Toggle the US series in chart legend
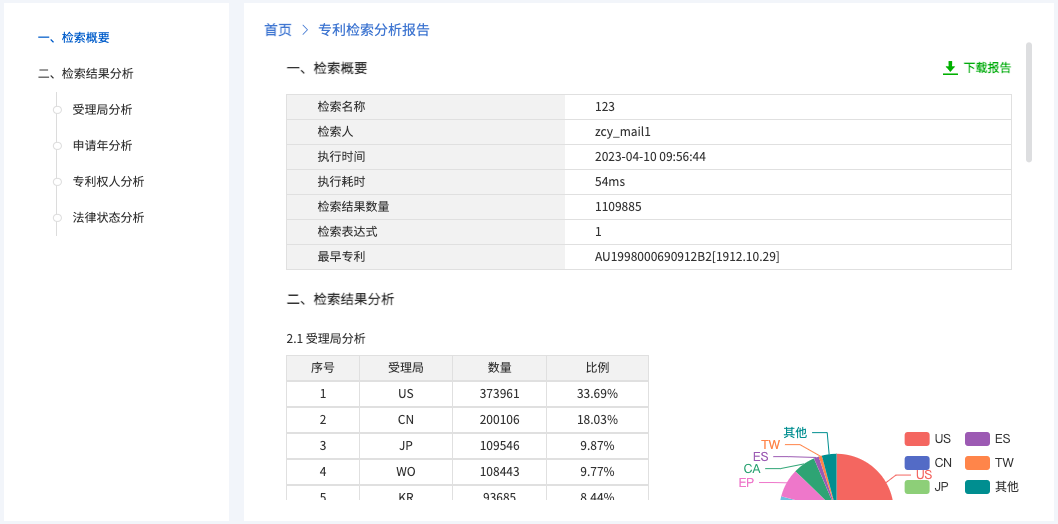1058x524 pixels. tap(928, 439)
